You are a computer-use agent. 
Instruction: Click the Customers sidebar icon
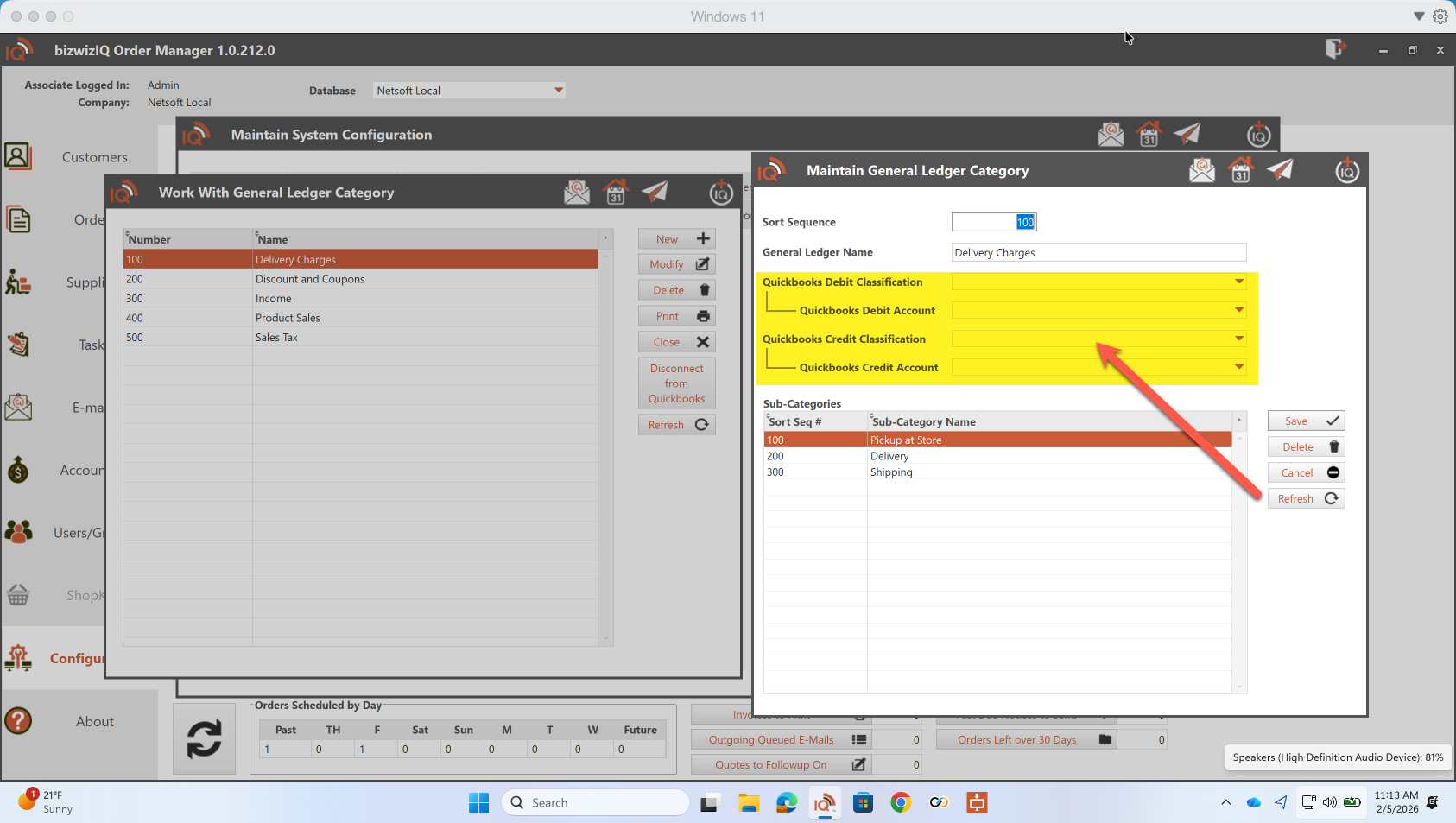(x=18, y=156)
